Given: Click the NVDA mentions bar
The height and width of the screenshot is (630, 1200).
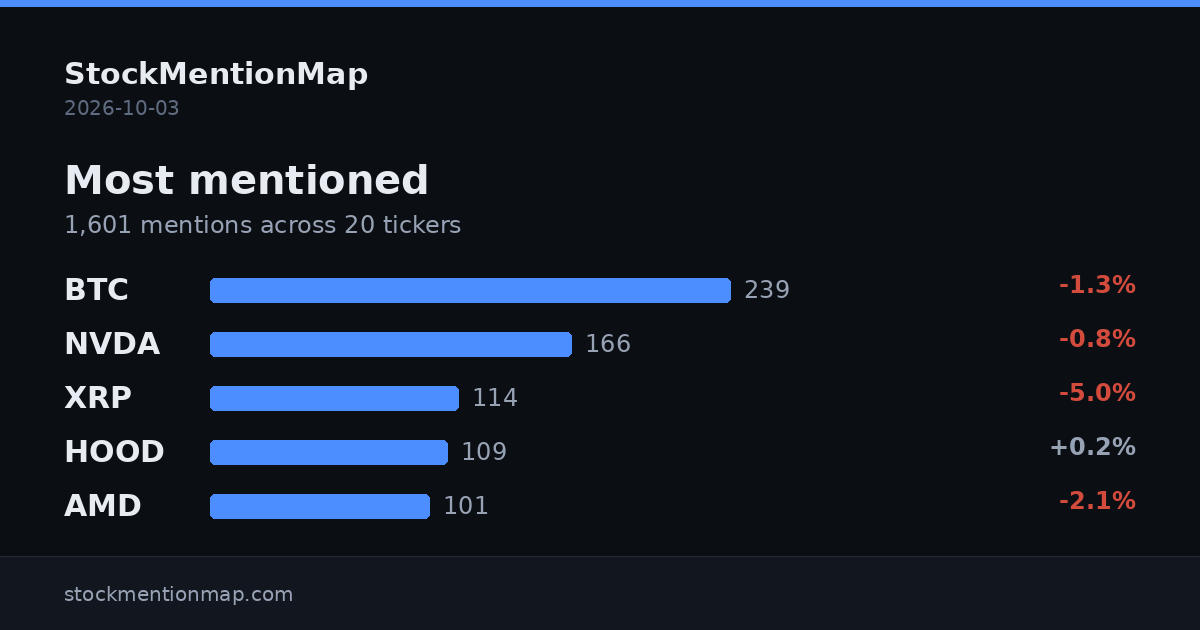Looking at the screenshot, I should [x=391, y=344].
